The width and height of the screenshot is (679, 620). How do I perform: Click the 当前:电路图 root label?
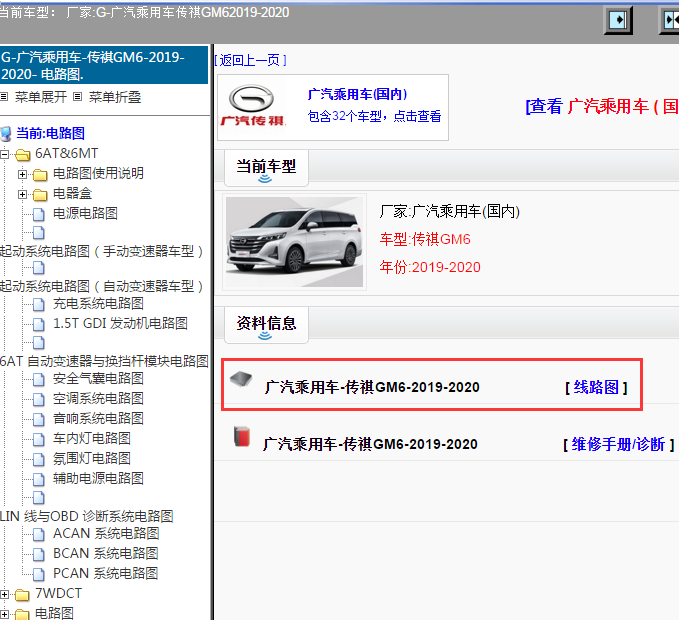(50, 133)
